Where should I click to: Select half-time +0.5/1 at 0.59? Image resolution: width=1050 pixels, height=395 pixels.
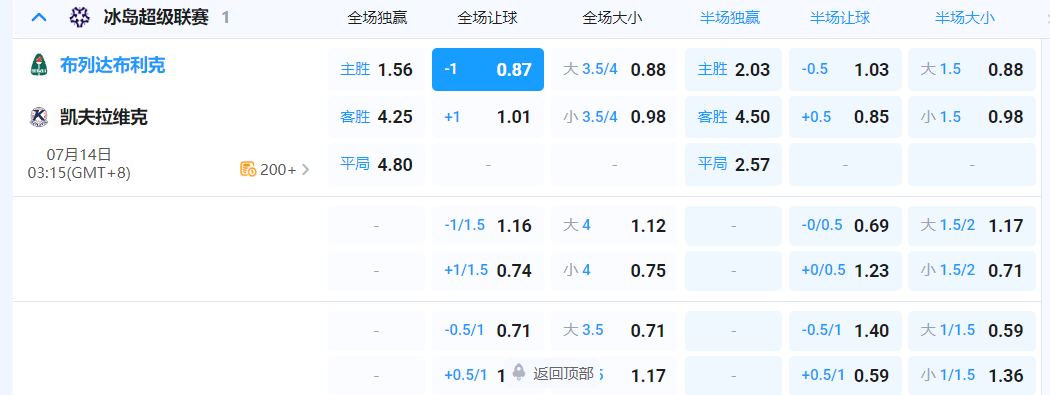(x=845, y=376)
